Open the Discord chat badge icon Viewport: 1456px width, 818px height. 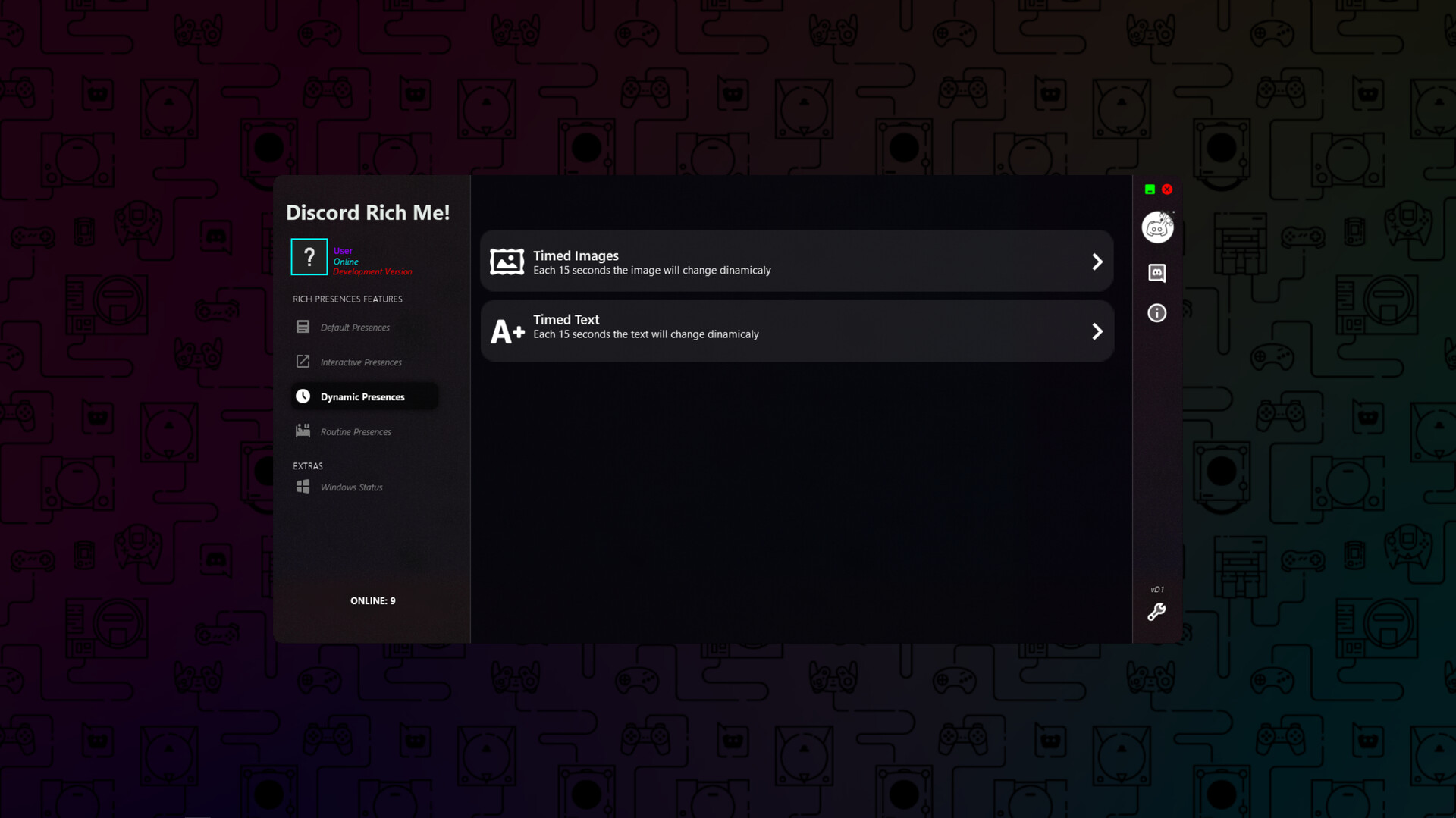[x=1156, y=274]
